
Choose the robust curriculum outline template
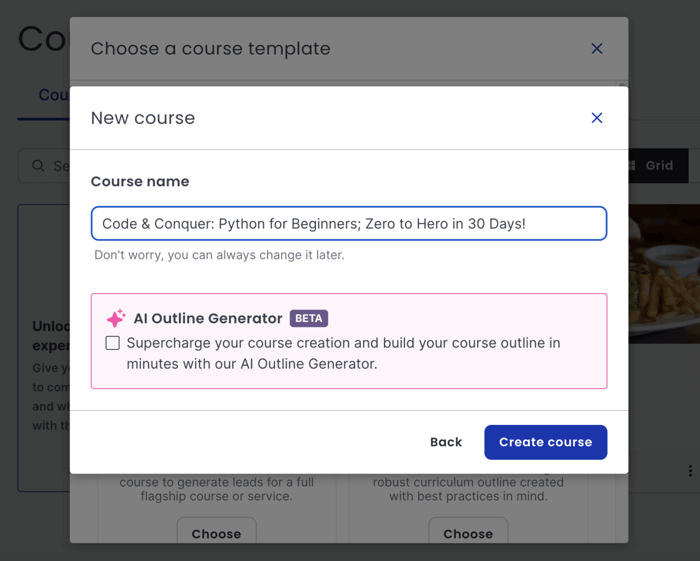468,533
